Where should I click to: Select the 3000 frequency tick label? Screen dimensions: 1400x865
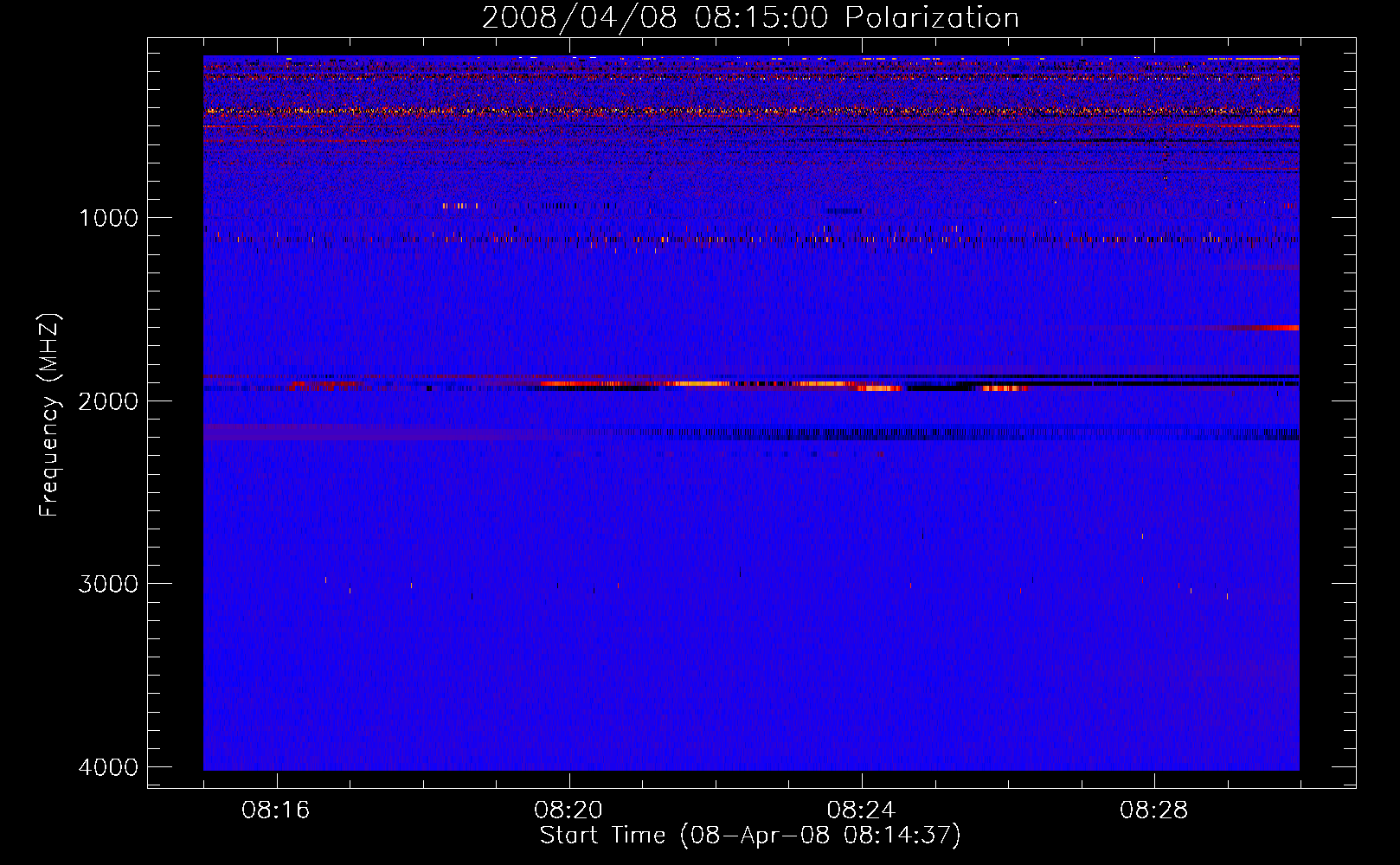108,584
